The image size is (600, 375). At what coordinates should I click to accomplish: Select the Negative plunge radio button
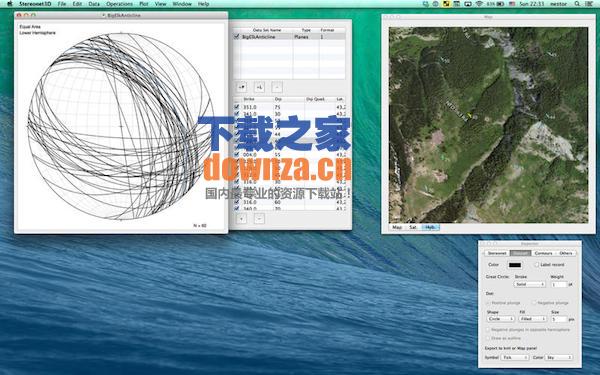pyautogui.click(x=535, y=303)
